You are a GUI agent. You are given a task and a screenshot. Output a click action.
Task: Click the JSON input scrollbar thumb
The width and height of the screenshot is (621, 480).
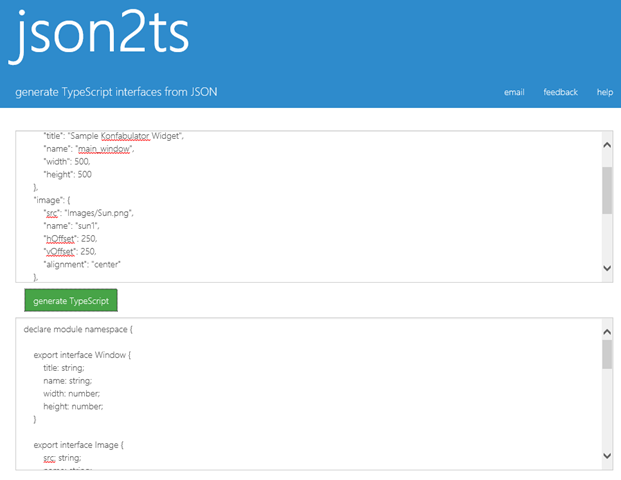point(607,190)
